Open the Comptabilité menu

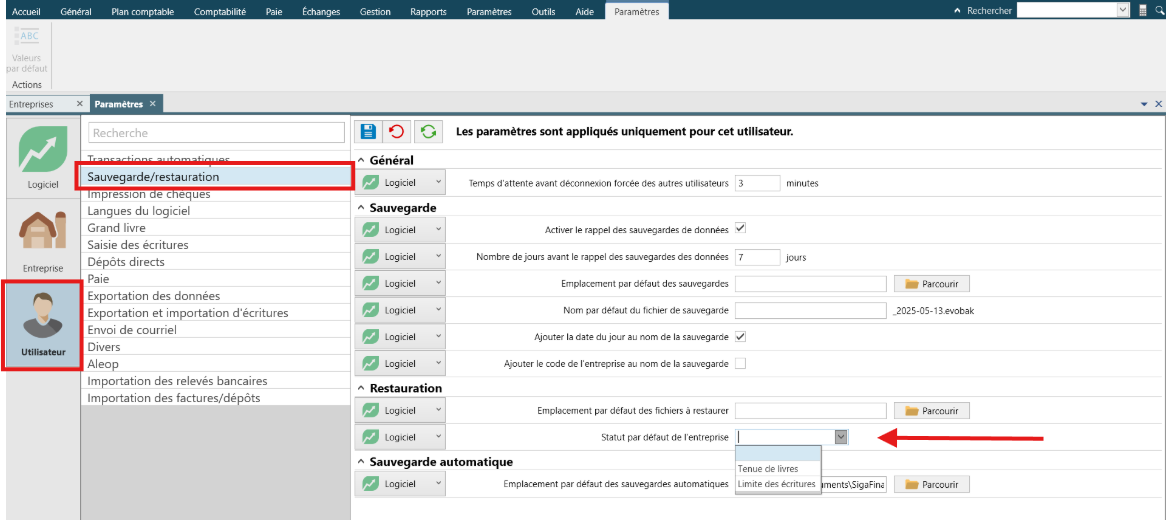point(219,11)
